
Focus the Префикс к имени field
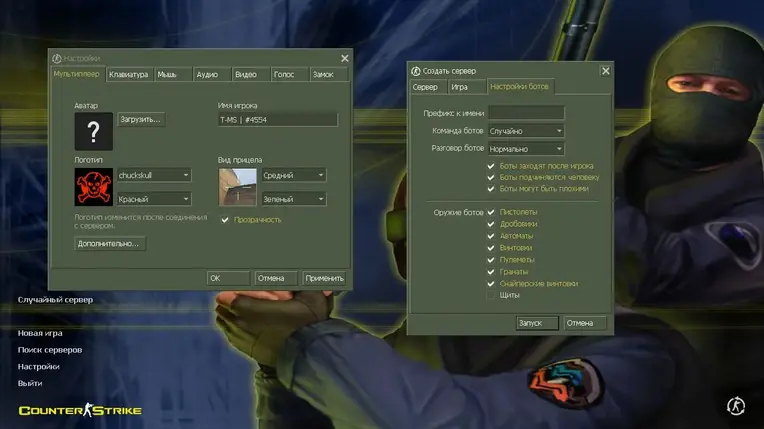click(526, 113)
